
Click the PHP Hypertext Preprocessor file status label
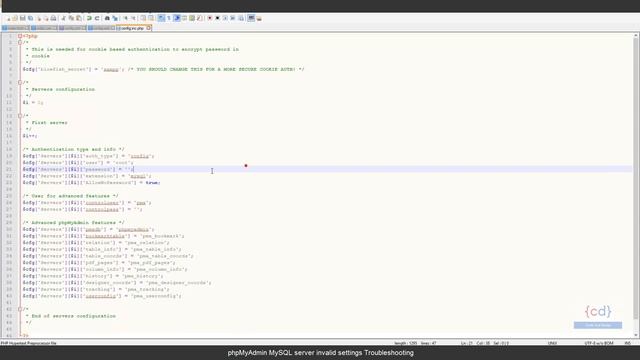tap(29, 343)
